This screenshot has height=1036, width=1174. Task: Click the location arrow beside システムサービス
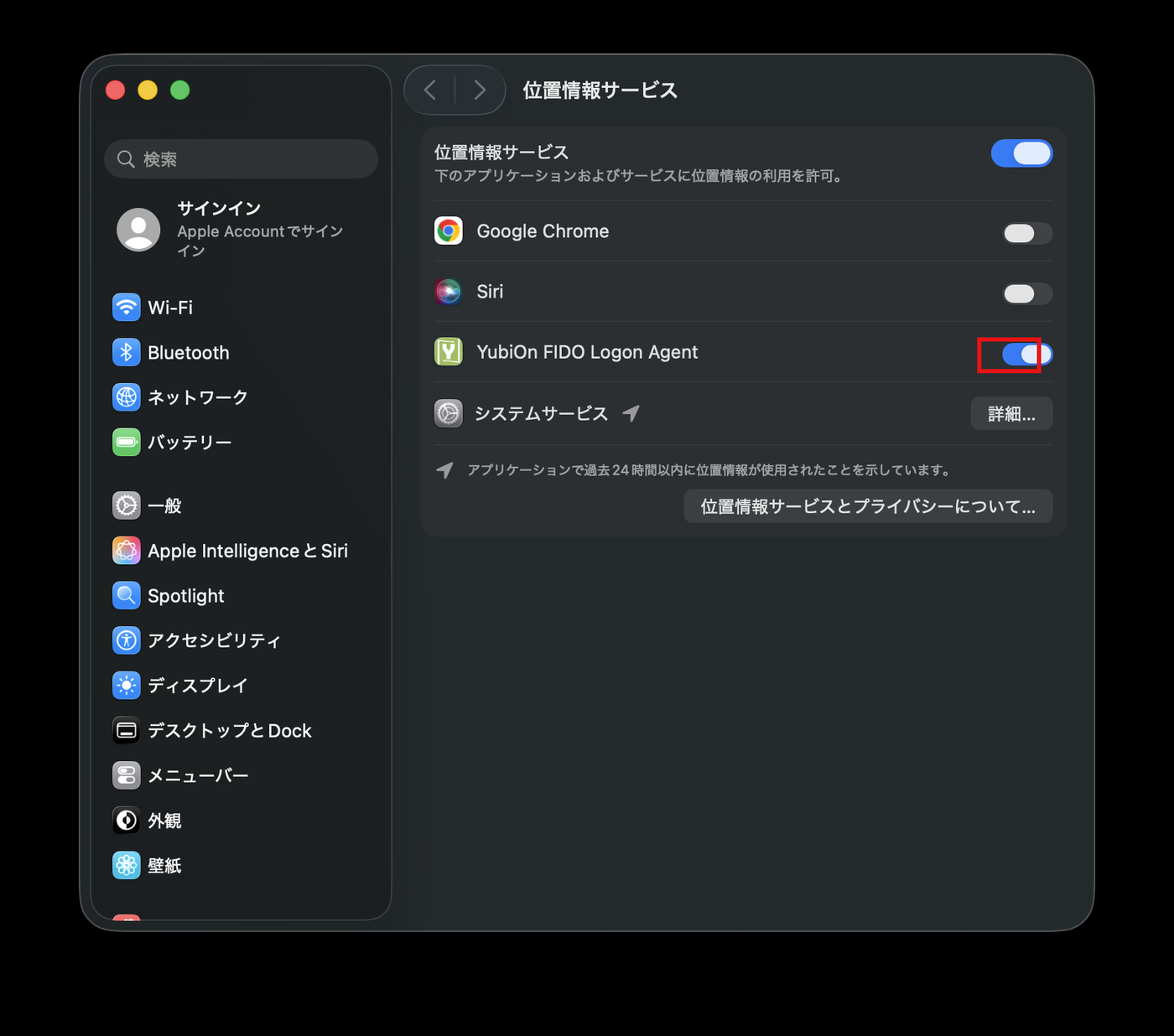point(631,412)
